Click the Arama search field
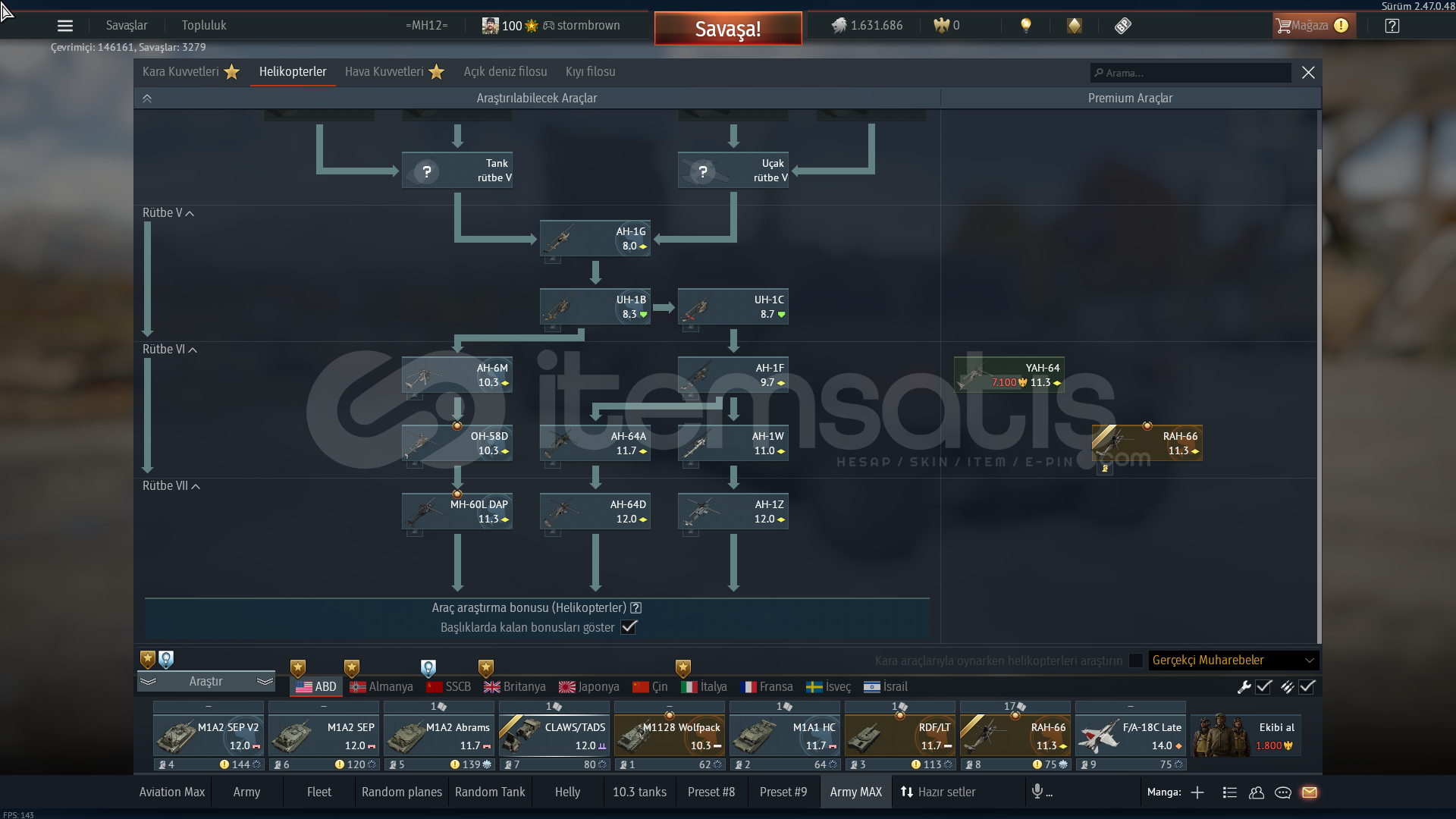Image resolution: width=1456 pixels, height=819 pixels. pyautogui.click(x=1191, y=73)
